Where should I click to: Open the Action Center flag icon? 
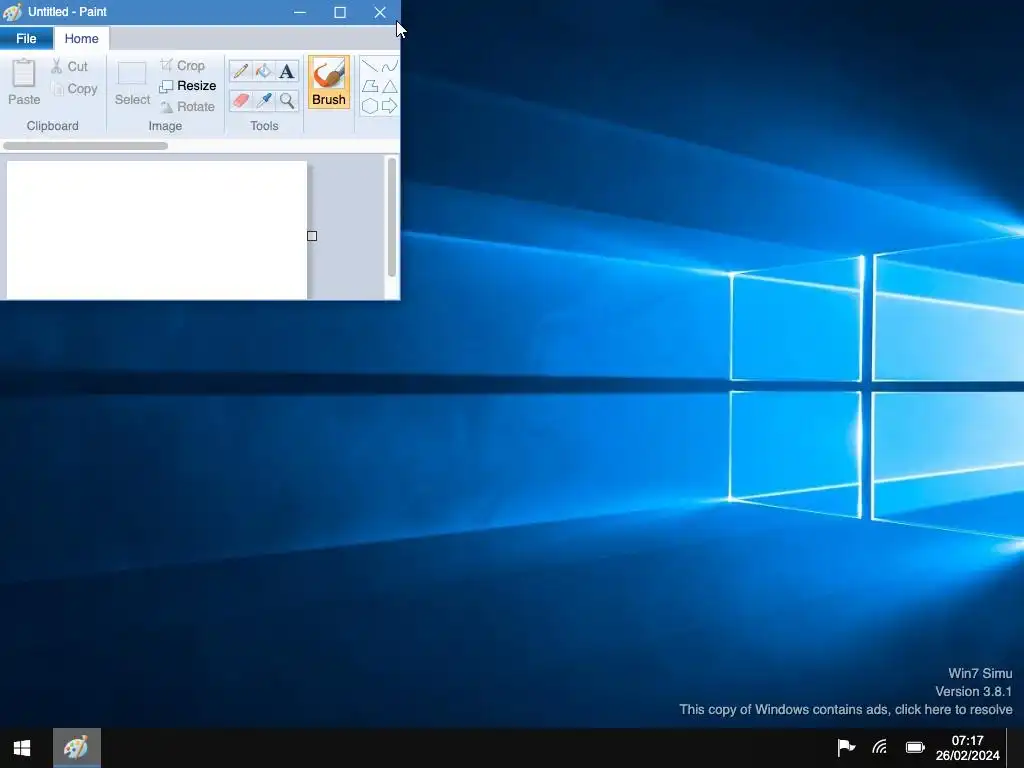[846, 747]
